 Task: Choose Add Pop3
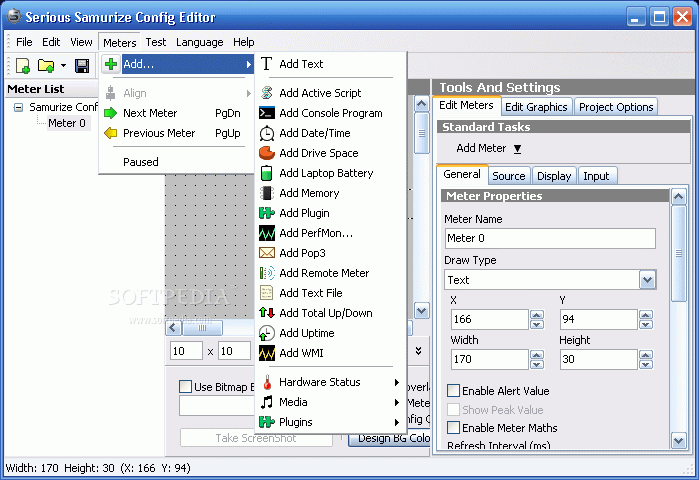click(x=331, y=253)
